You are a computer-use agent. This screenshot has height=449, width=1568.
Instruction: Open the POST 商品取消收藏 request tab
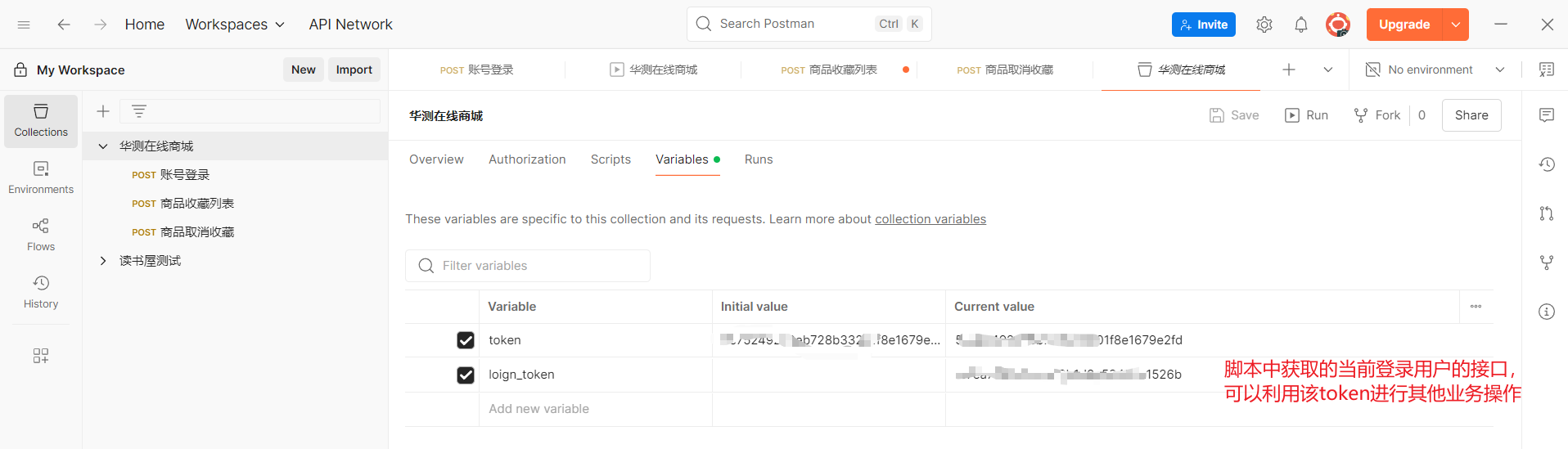[1005, 70]
